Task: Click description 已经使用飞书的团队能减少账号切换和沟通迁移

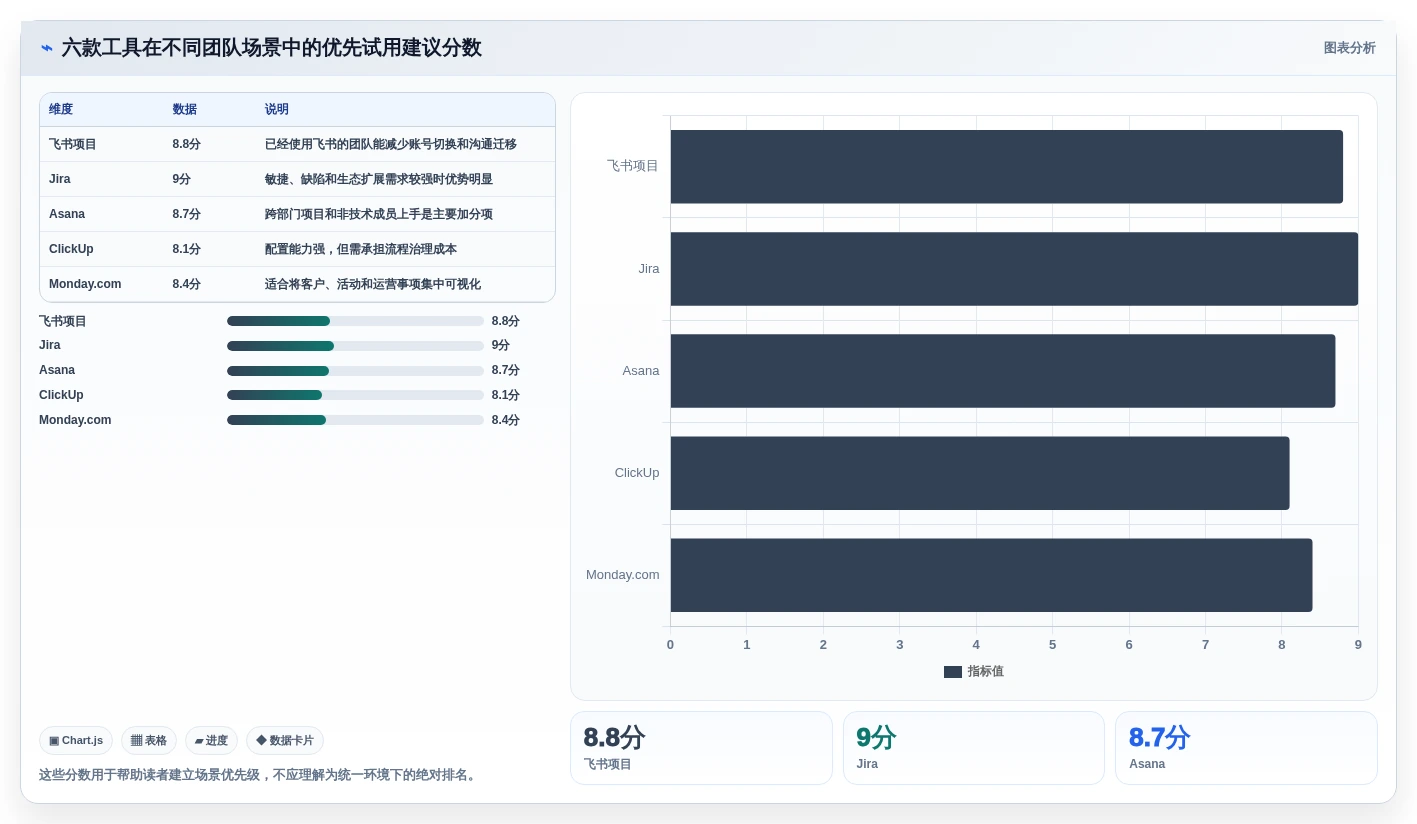Action: click(x=391, y=144)
